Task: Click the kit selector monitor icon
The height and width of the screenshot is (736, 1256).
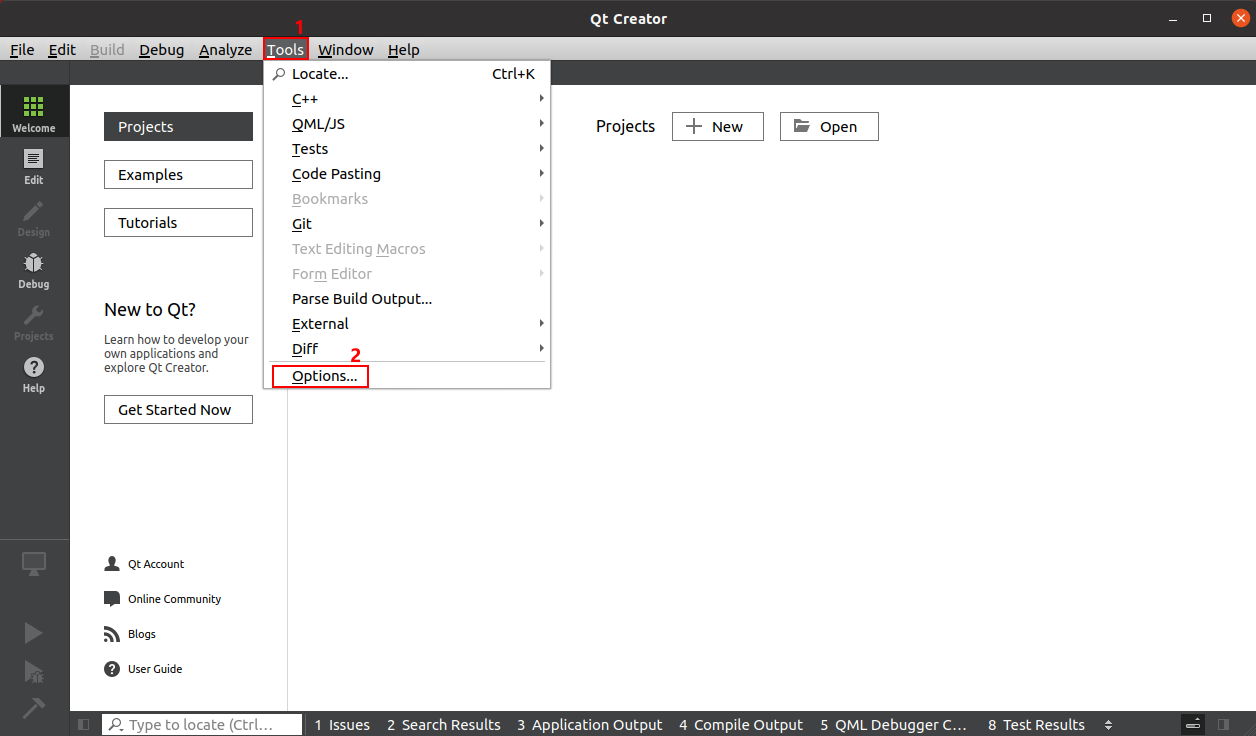Action: coord(34,564)
